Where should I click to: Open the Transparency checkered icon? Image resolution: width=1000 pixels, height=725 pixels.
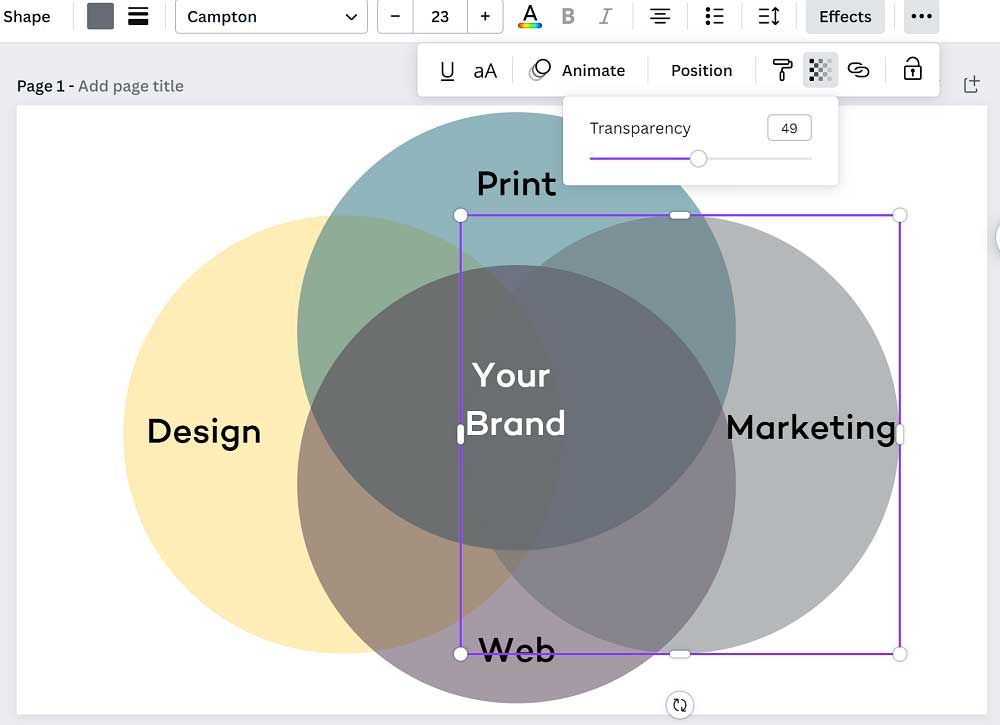pos(820,70)
